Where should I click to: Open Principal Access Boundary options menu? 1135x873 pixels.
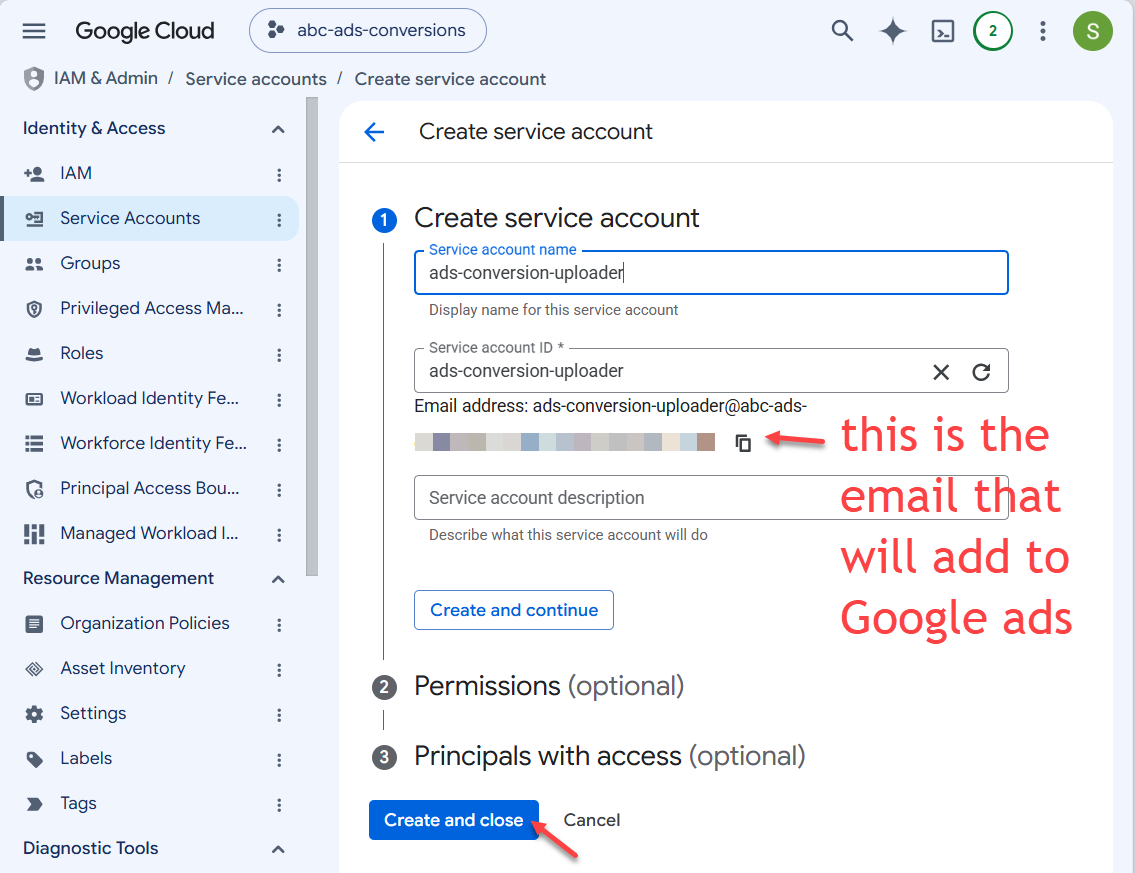point(279,490)
